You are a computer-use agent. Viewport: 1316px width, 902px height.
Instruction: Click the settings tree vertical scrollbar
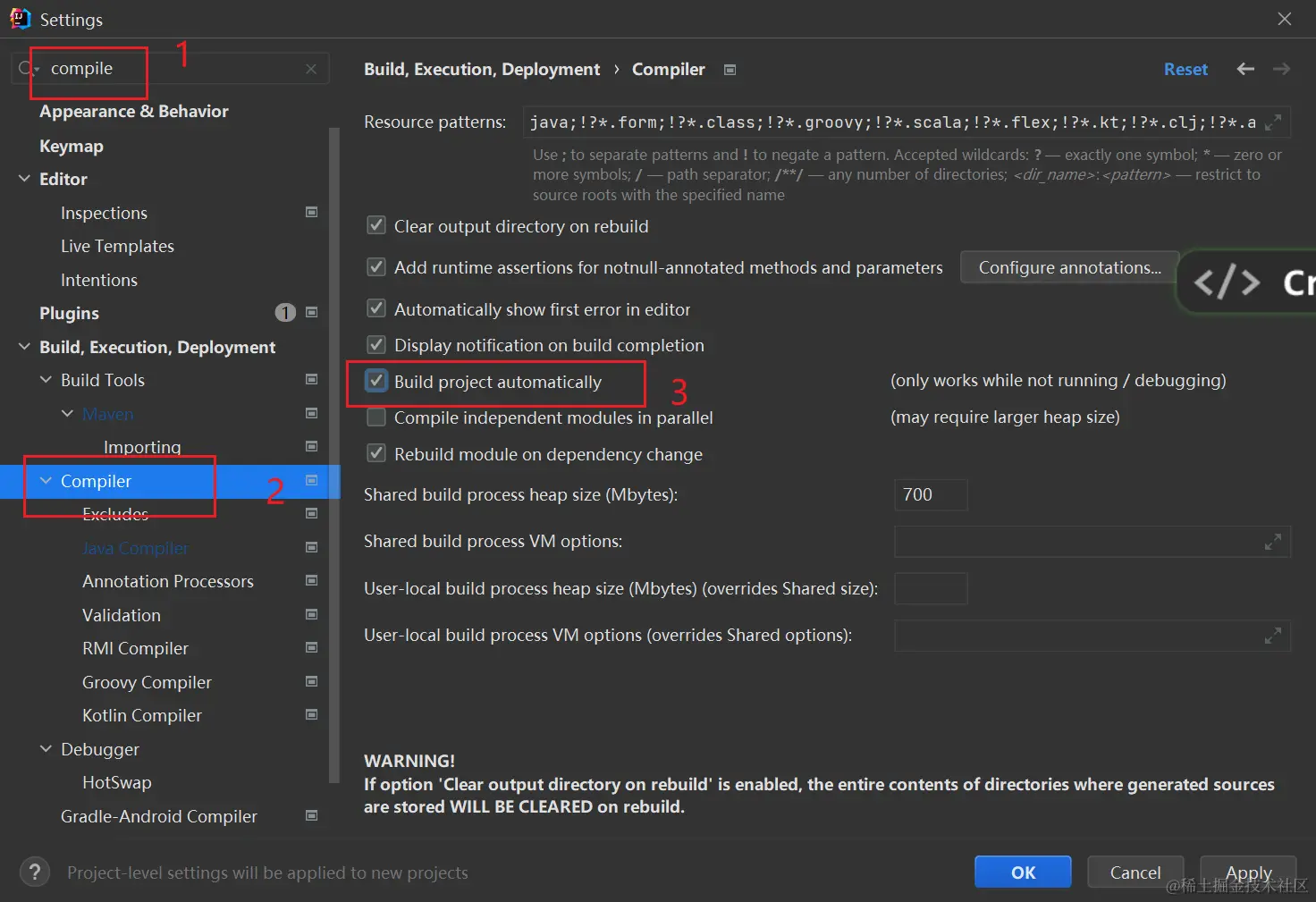pyautogui.click(x=334, y=456)
